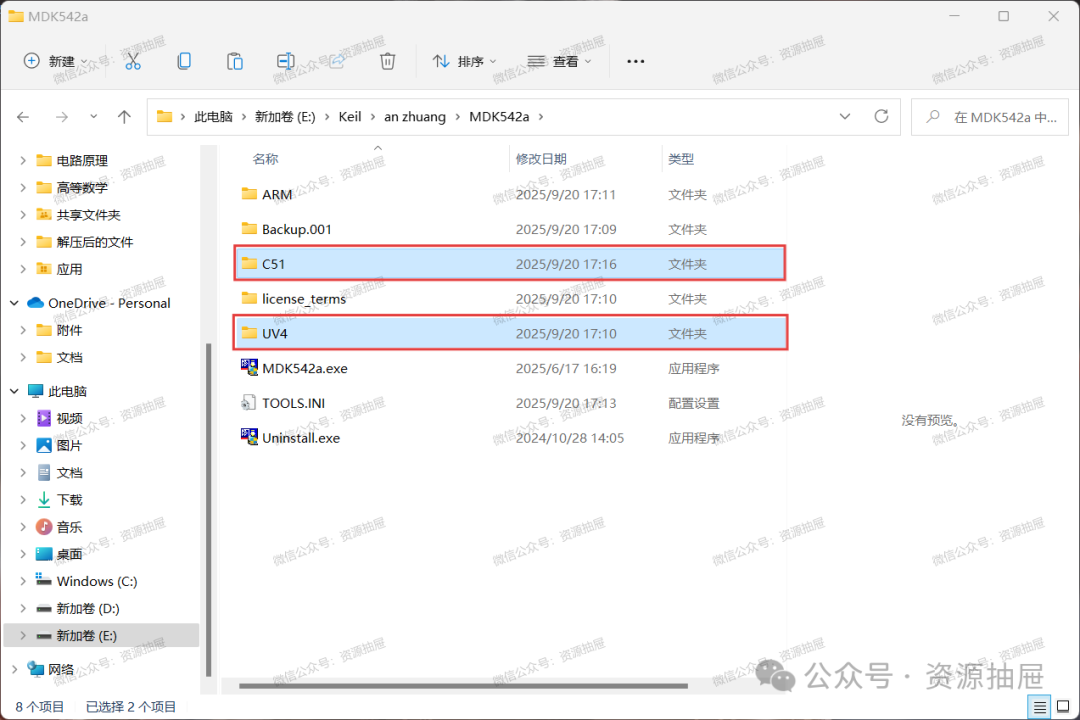Click the 配置设置 type of TOOLS.INI
Screen dimensions: 1080x720
pyautogui.click(x=694, y=403)
